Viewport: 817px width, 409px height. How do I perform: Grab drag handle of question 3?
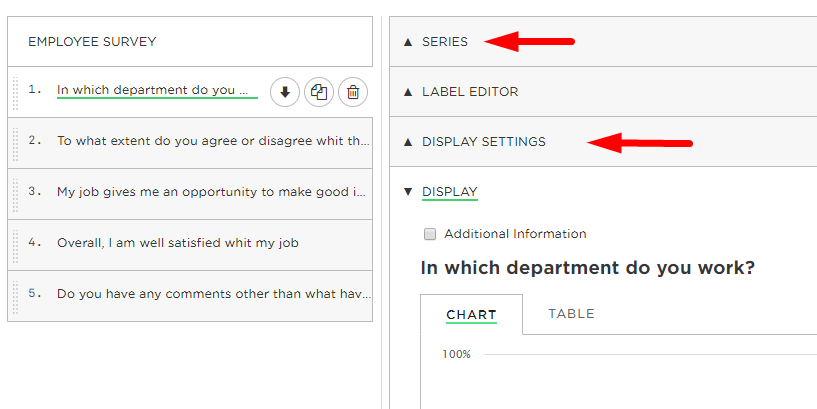16,194
